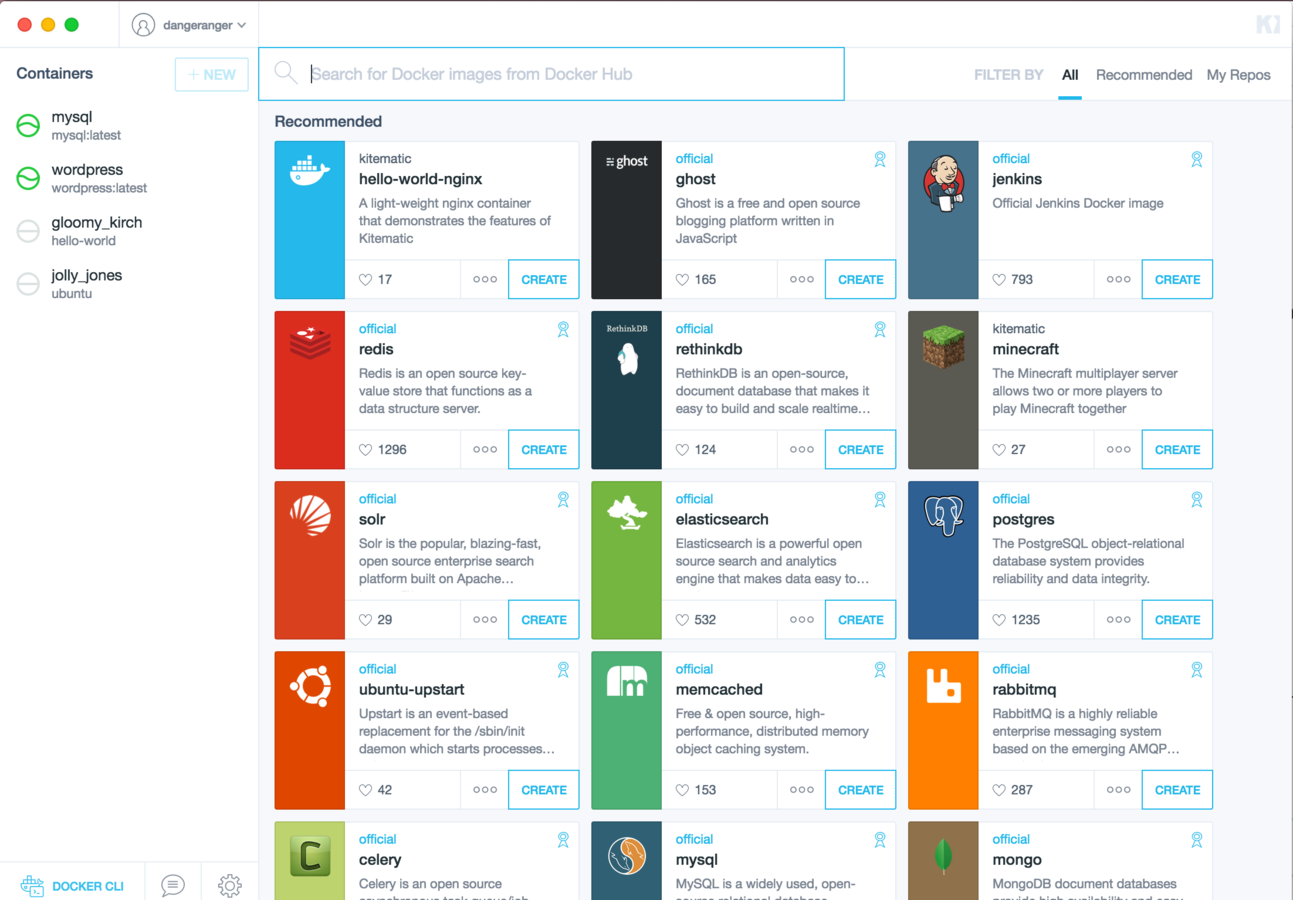Screen dimensions: 1293x900
Task: Select the jolly_jones ubuntu container
Action: (129, 284)
